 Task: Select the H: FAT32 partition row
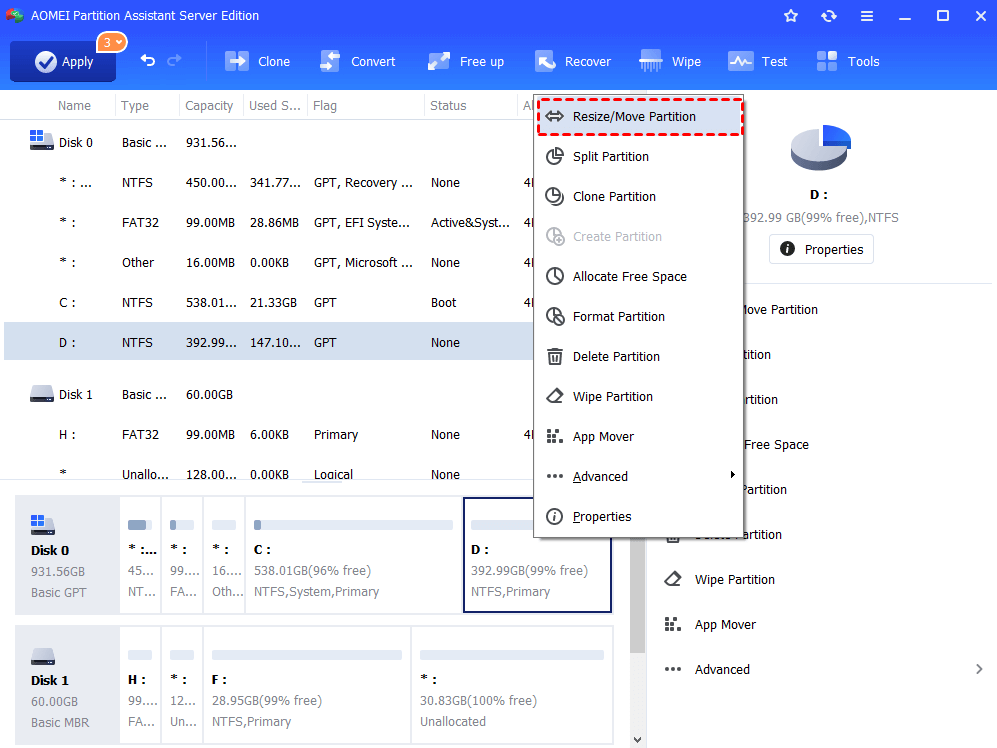click(268, 434)
